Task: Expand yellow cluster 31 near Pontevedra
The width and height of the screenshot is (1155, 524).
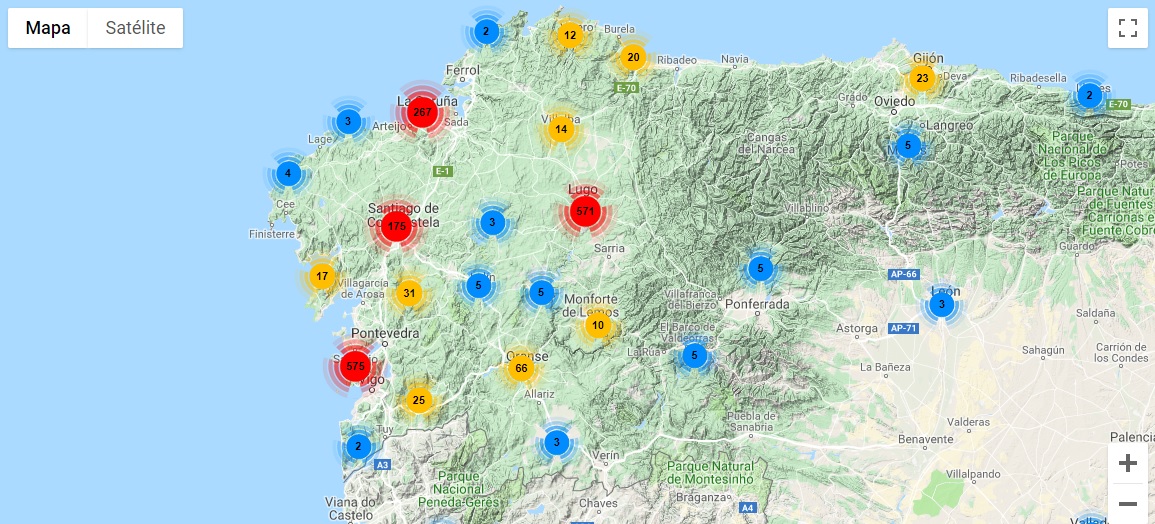Action: tap(408, 293)
